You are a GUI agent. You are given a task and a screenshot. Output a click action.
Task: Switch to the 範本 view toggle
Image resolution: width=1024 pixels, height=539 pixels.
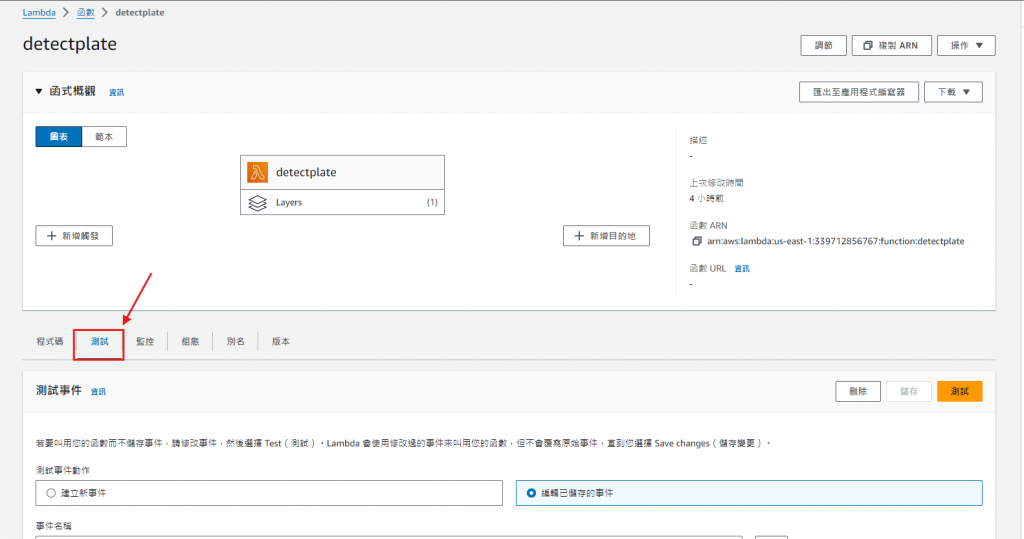pos(104,137)
